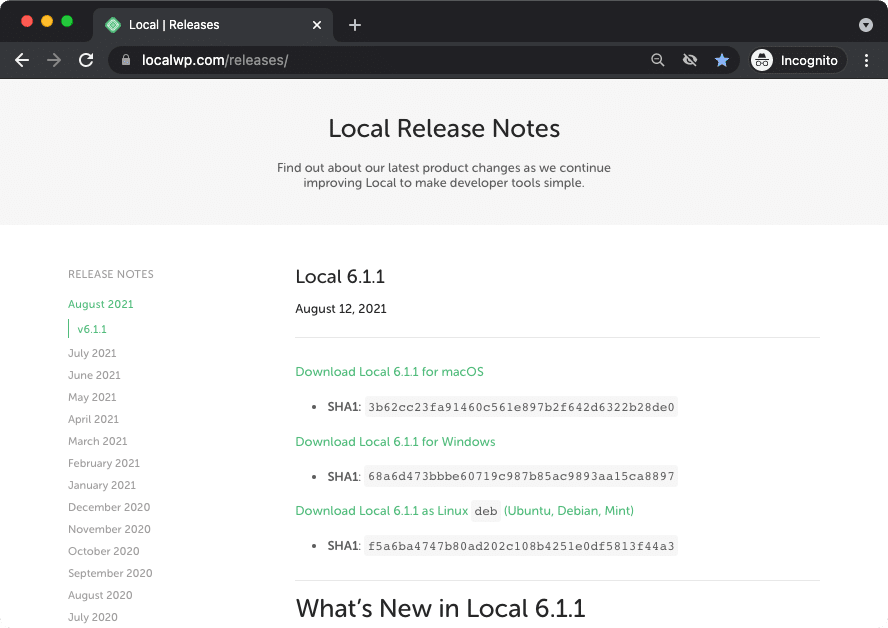The height and width of the screenshot is (628, 888).
Task: Open Download Local 6.1.1 as Linux deb
Action: 464,511
